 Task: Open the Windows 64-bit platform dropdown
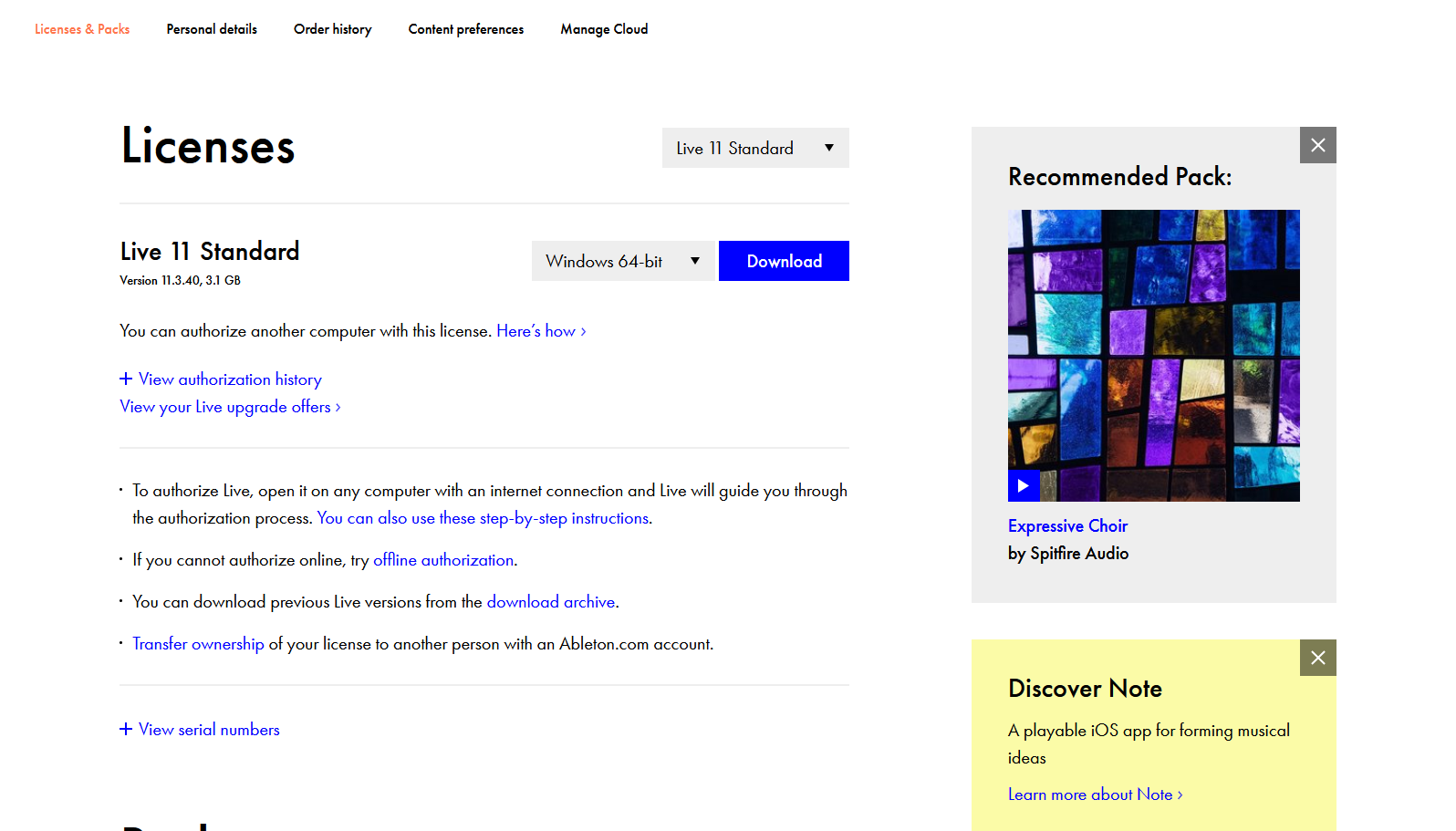point(624,261)
